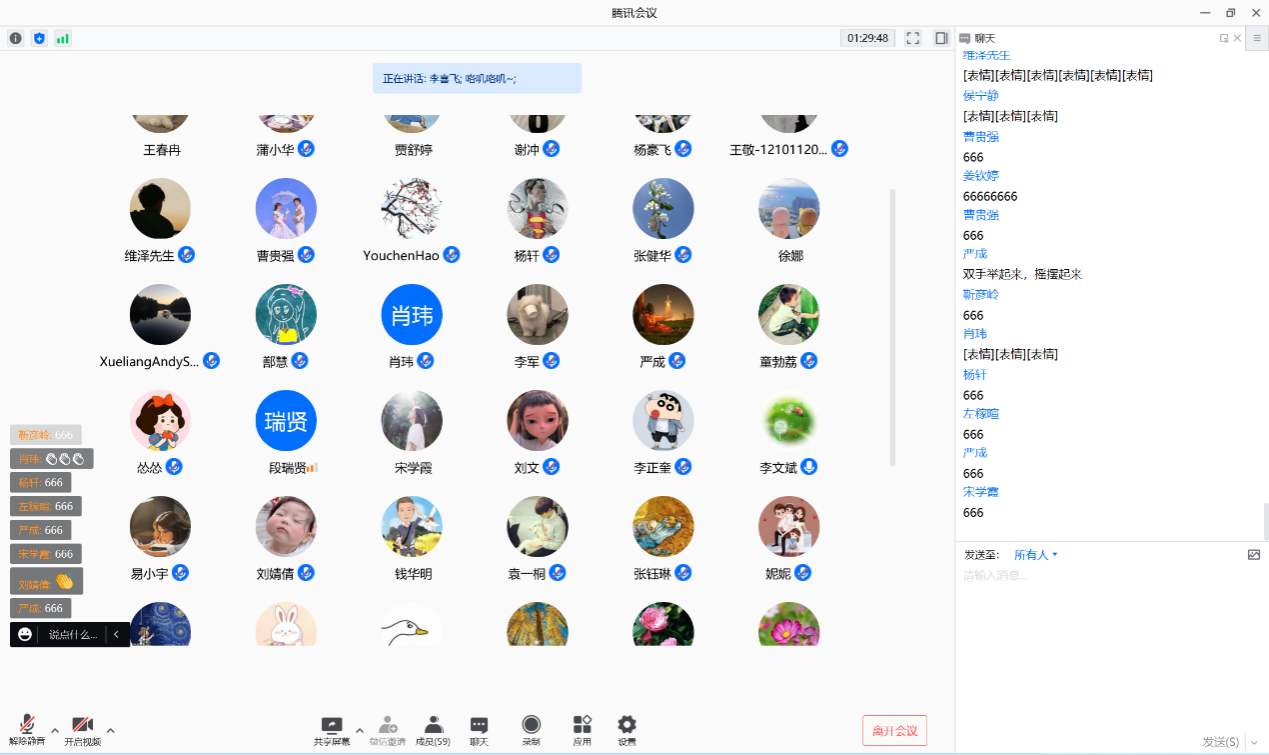Open the members (成员) list
1269x755 pixels.
433,729
